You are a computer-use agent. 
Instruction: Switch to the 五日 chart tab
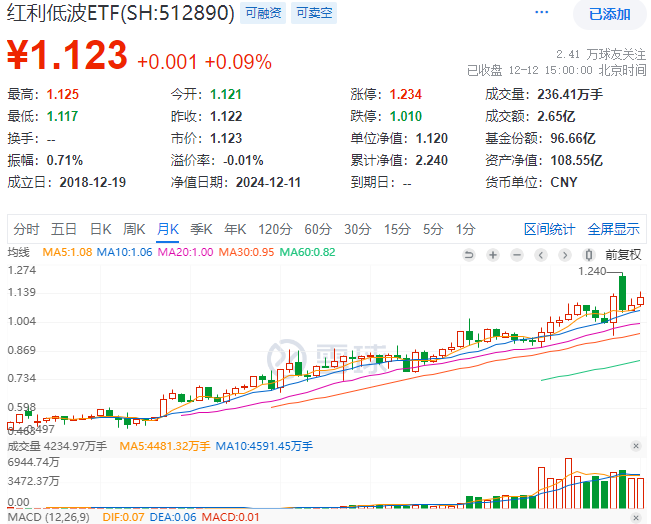click(x=64, y=229)
